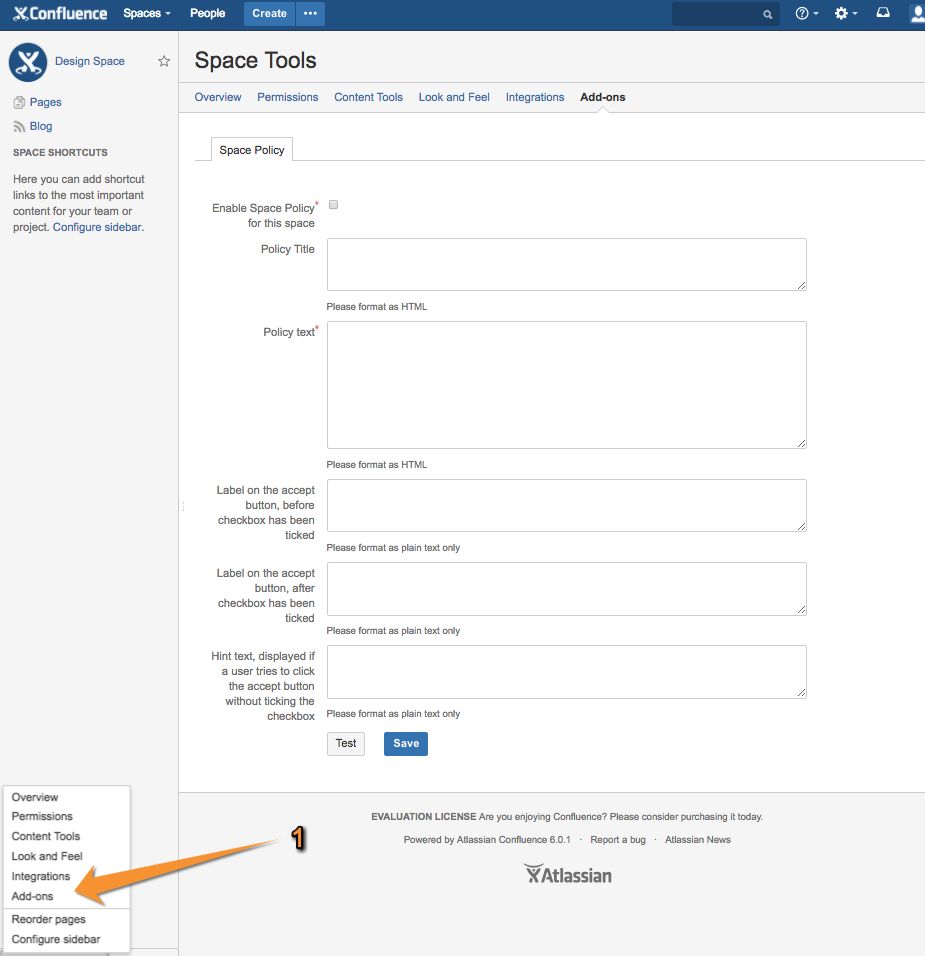The image size is (925, 956).
Task: Star the Design Space as favorite
Action: pyautogui.click(x=164, y=62)
